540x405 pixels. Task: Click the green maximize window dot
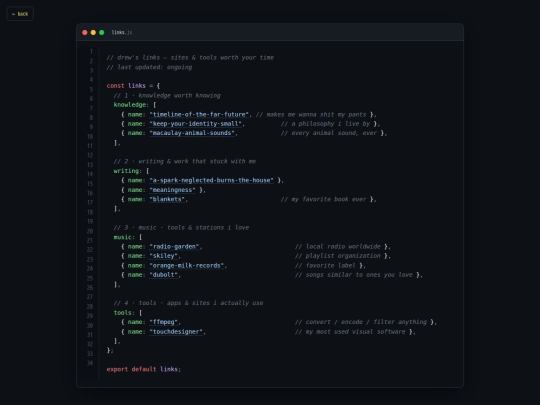click(102, 32)
